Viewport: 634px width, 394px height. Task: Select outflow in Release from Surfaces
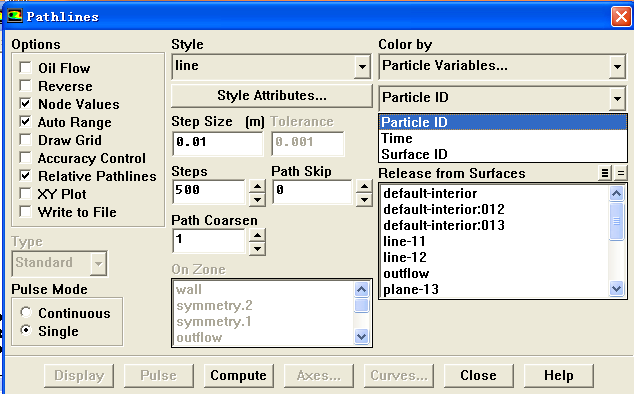[x=494, y=273]
